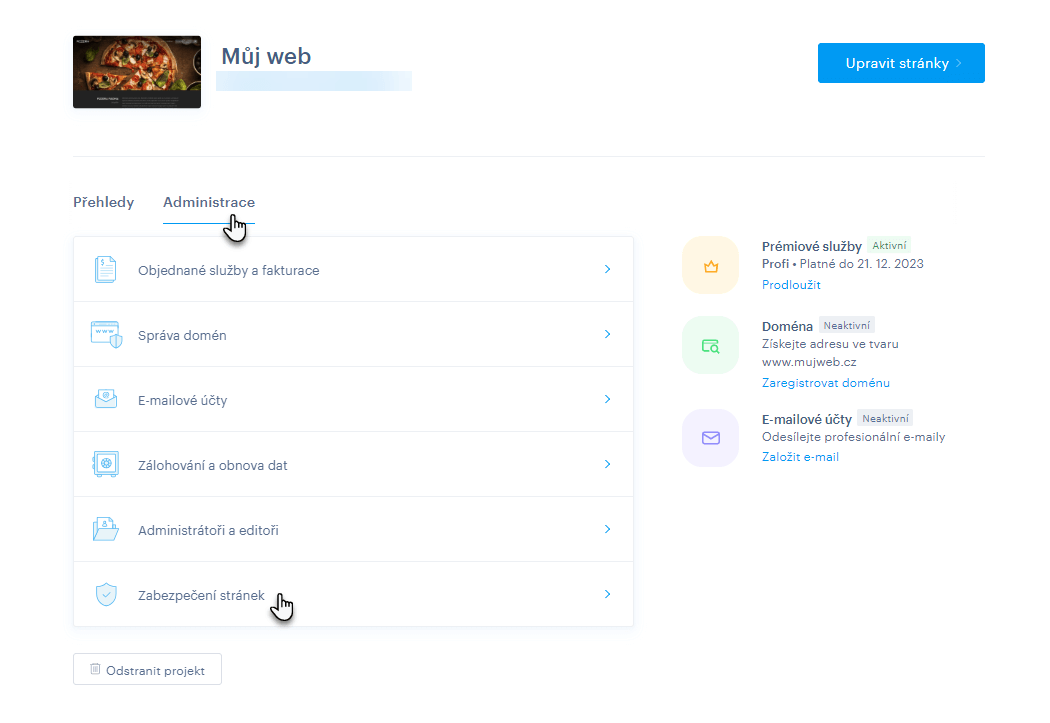Click the purple mail icon in sidebar
This screenshot has width=1050, height=723.
tap(710, 438)
